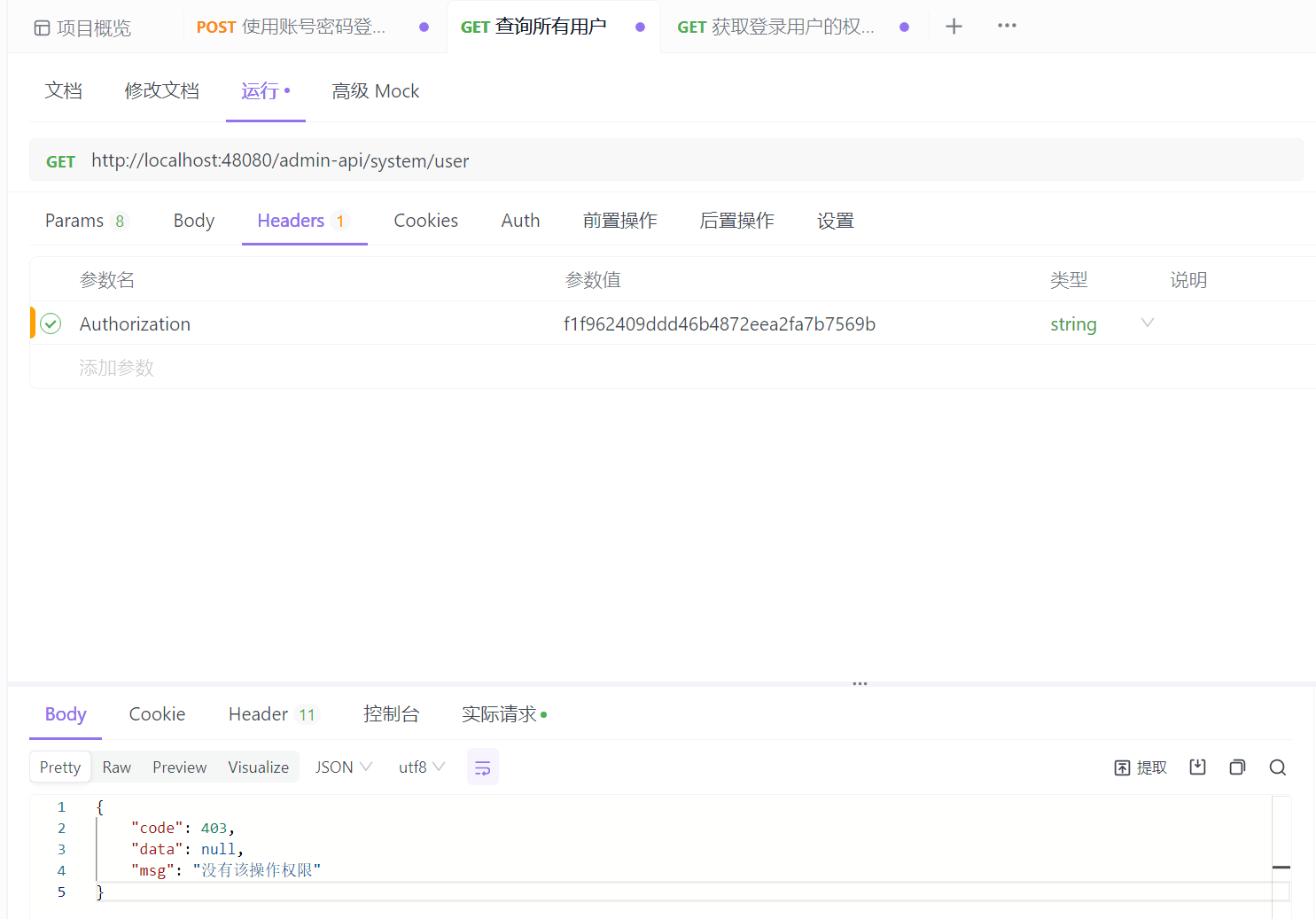
Task: Select Pretty response view
Action: pos(60,767)
